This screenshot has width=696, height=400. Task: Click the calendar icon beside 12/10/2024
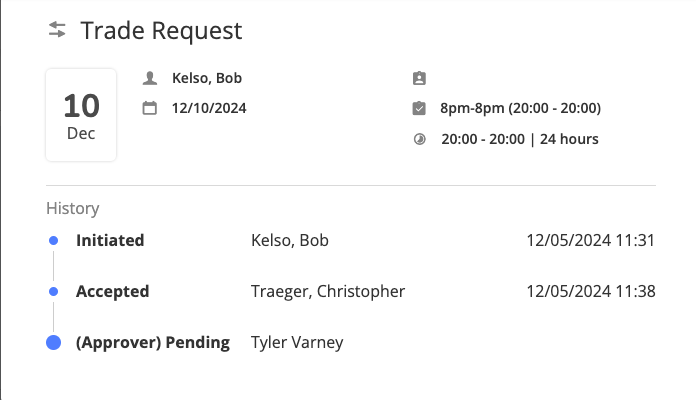click(150, 108)
